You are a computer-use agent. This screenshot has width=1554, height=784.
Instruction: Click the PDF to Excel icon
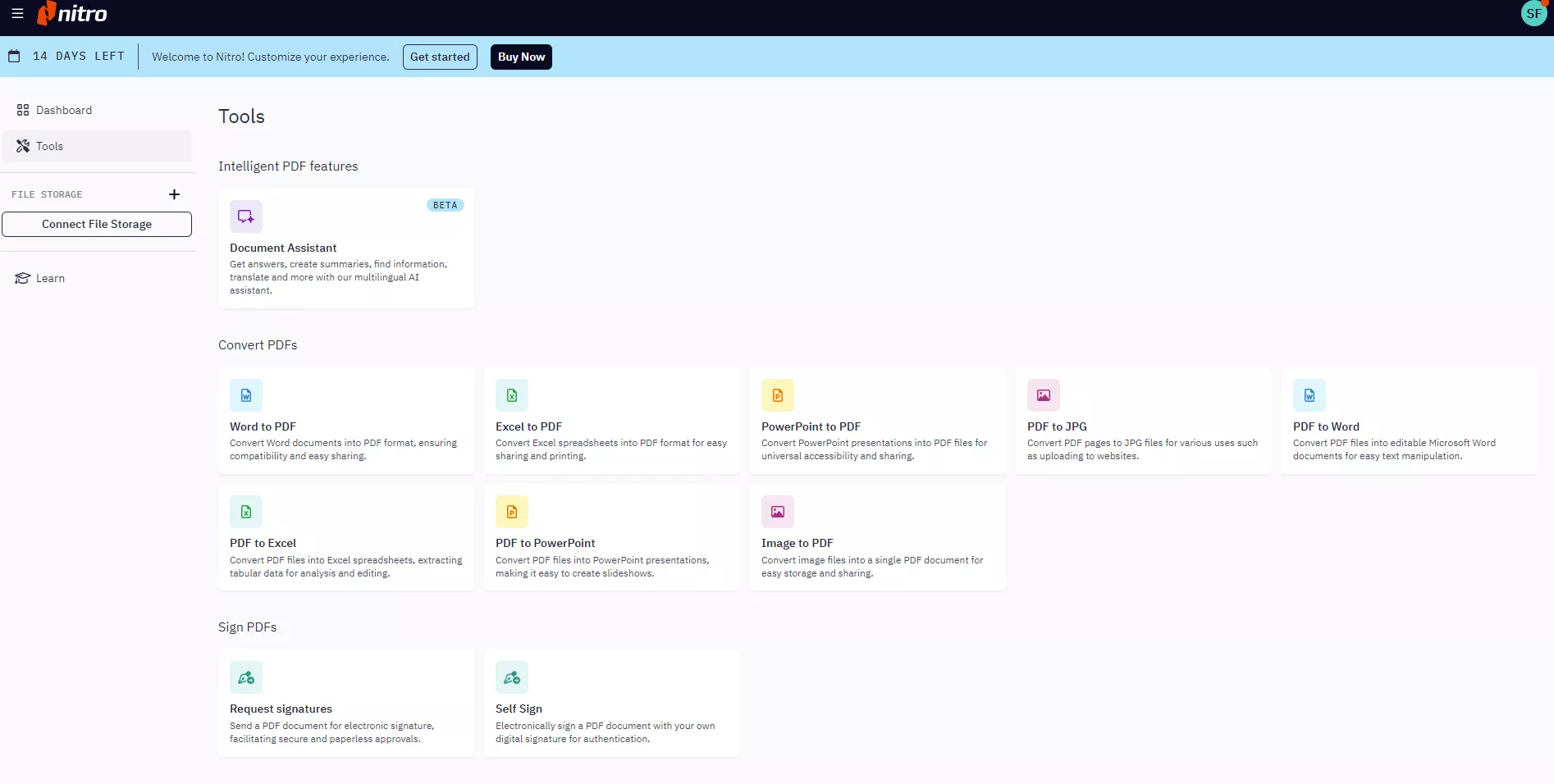point(246,512)
